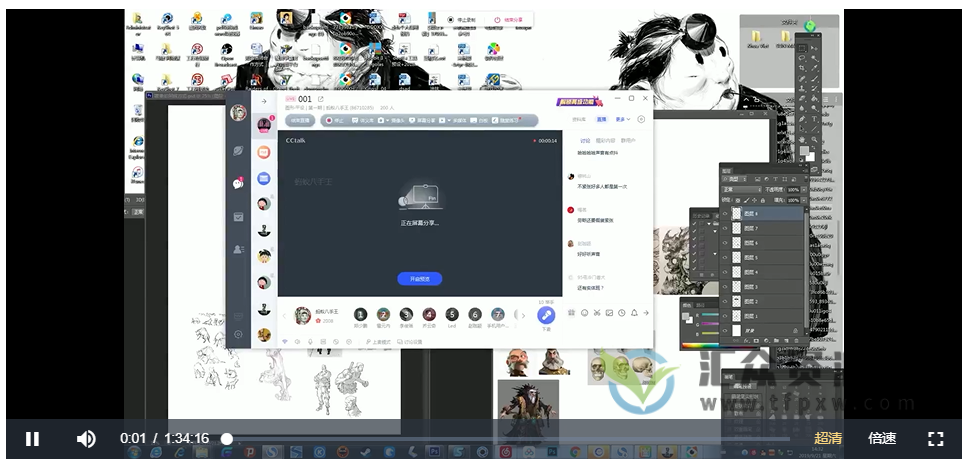Click the emoji icon in the chat toolbar

coord(585,313)
